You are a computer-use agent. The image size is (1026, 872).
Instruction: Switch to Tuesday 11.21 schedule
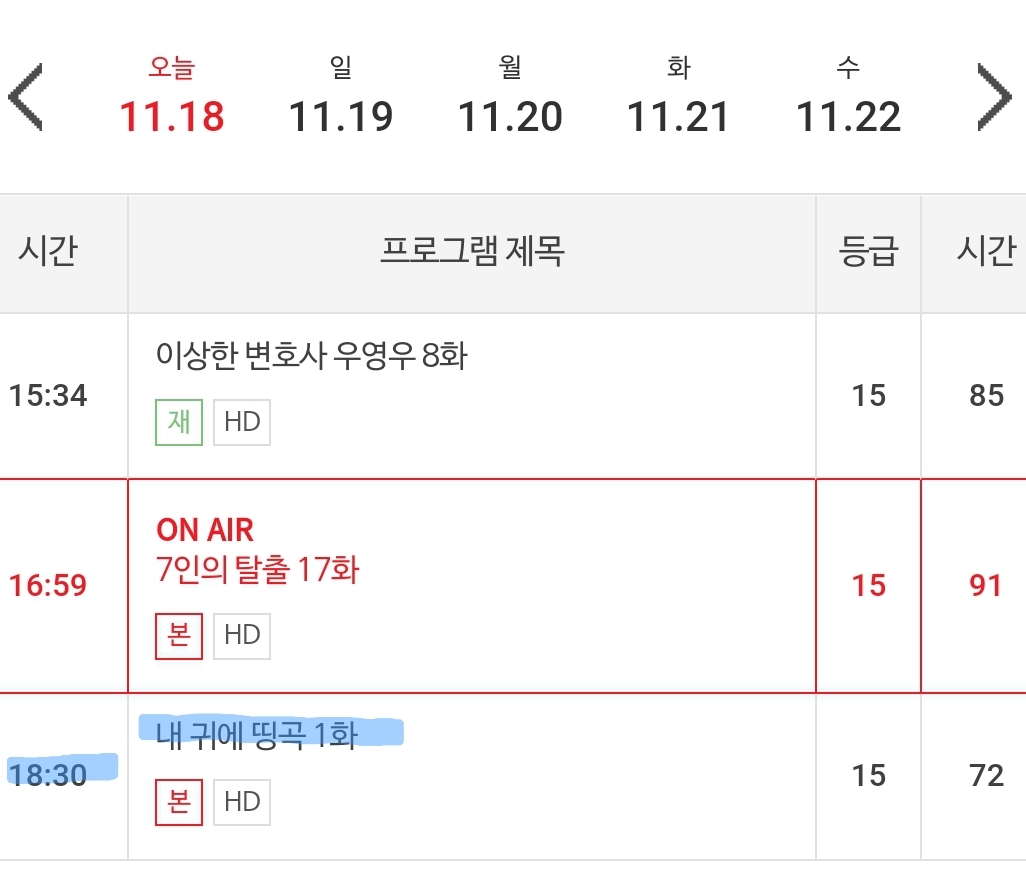point(679,96)
